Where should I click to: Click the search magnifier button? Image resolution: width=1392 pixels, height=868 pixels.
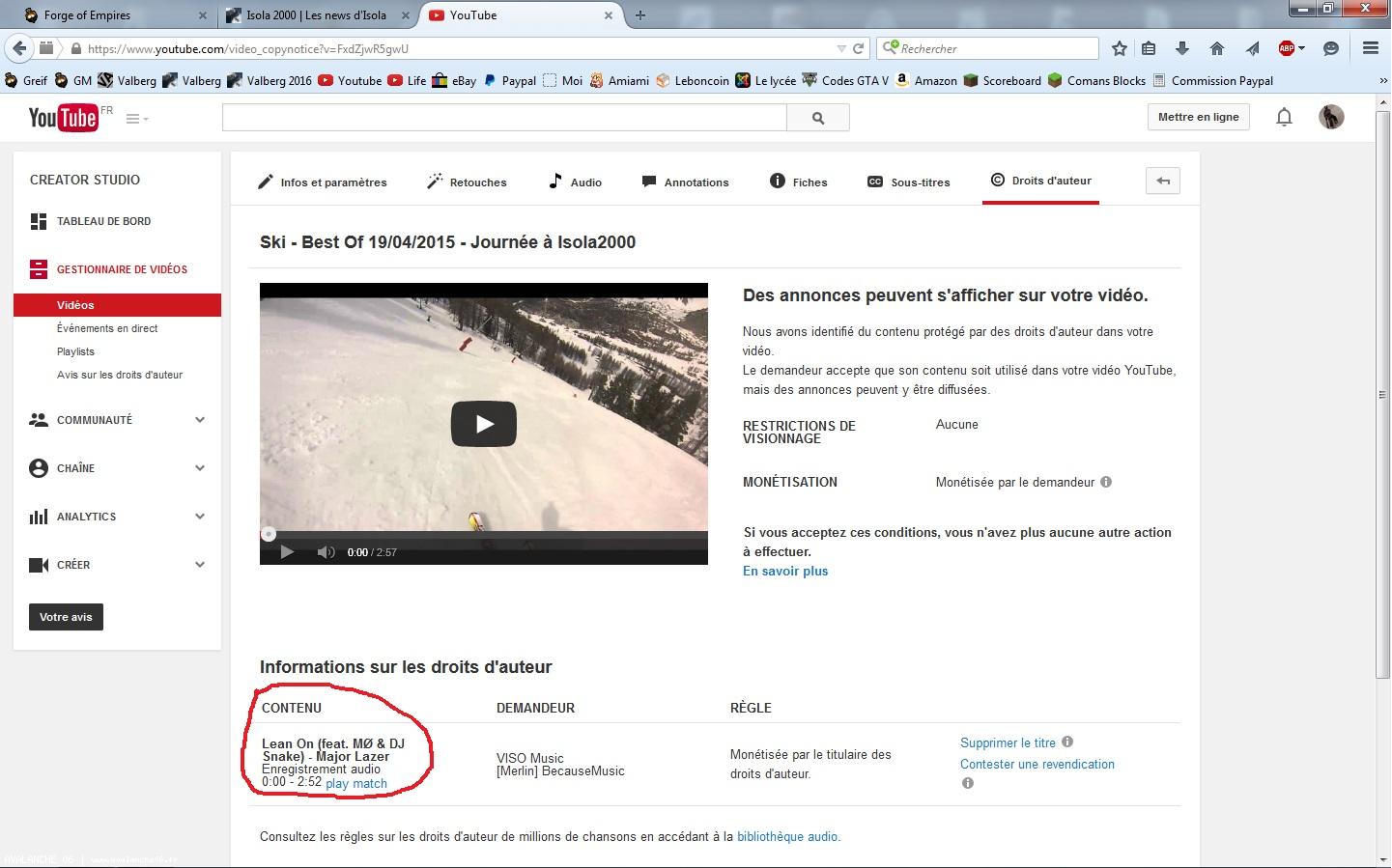(818, 118)
